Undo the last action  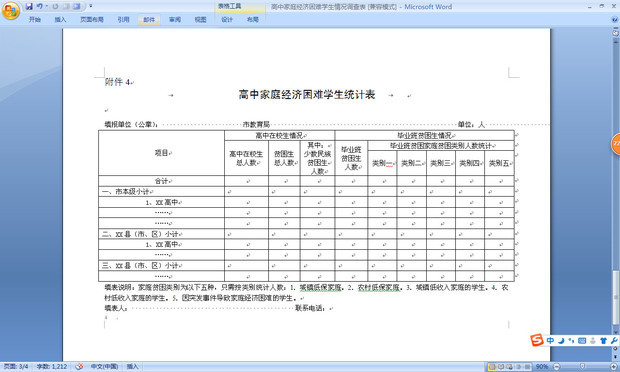(x=39, y=6)
